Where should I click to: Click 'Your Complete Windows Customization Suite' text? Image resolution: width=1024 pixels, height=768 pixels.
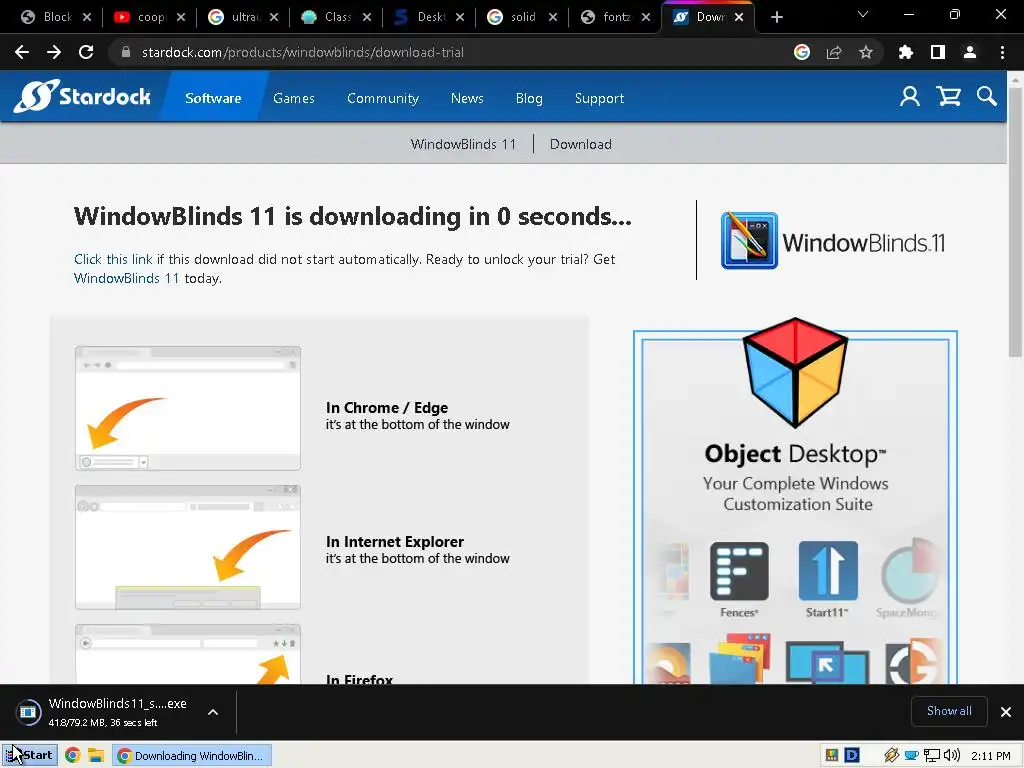[x=796, y=494]
